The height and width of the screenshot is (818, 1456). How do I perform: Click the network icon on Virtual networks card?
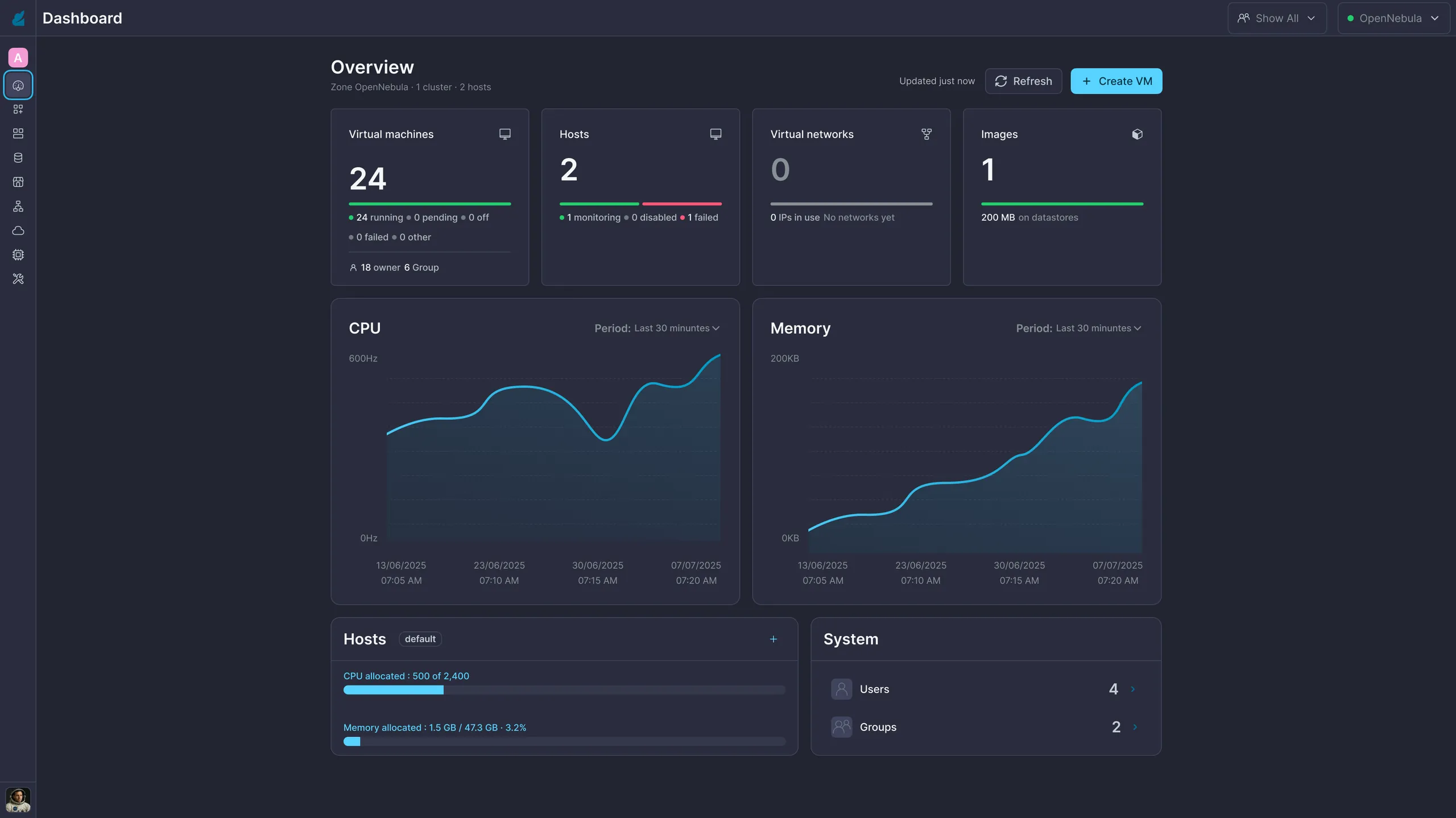click(926, 134)
